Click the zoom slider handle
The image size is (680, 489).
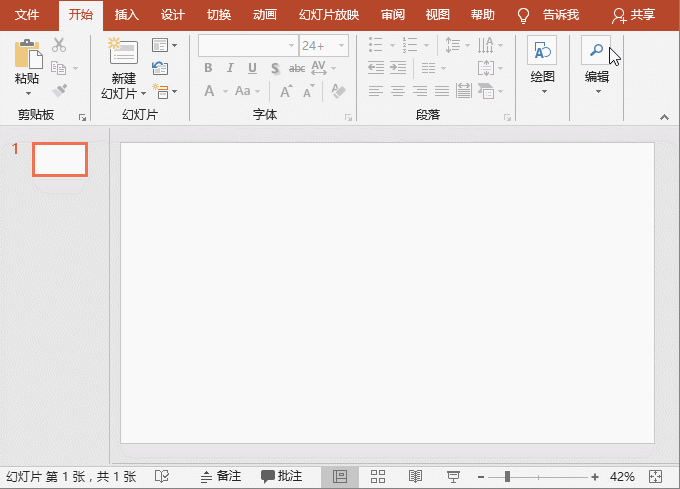click(x=508, y=476)
